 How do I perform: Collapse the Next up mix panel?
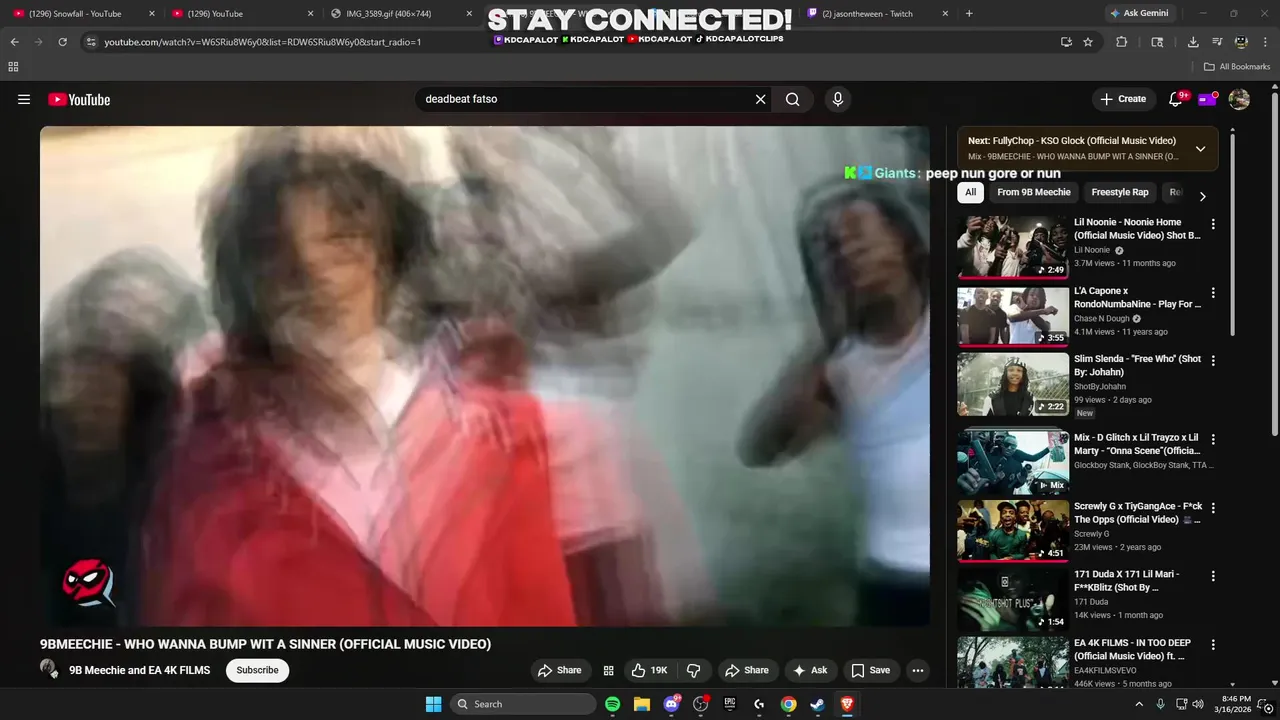coord(1200,149)
